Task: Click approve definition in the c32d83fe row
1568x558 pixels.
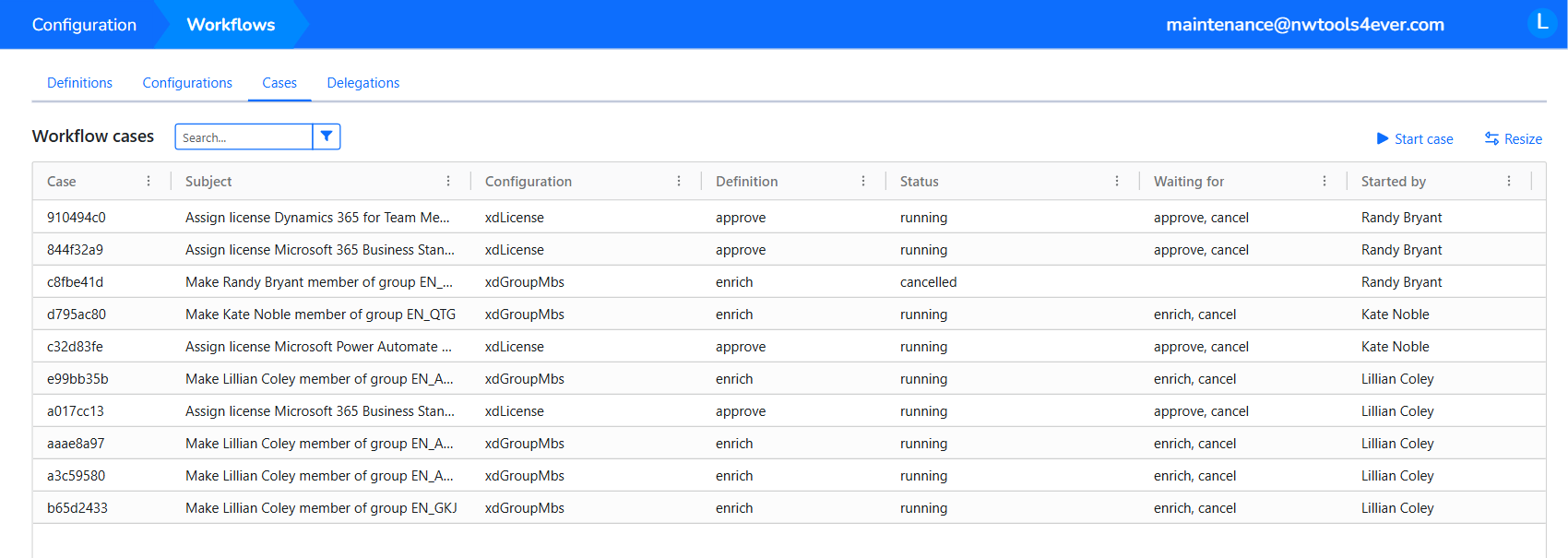Action: (741, 347)
